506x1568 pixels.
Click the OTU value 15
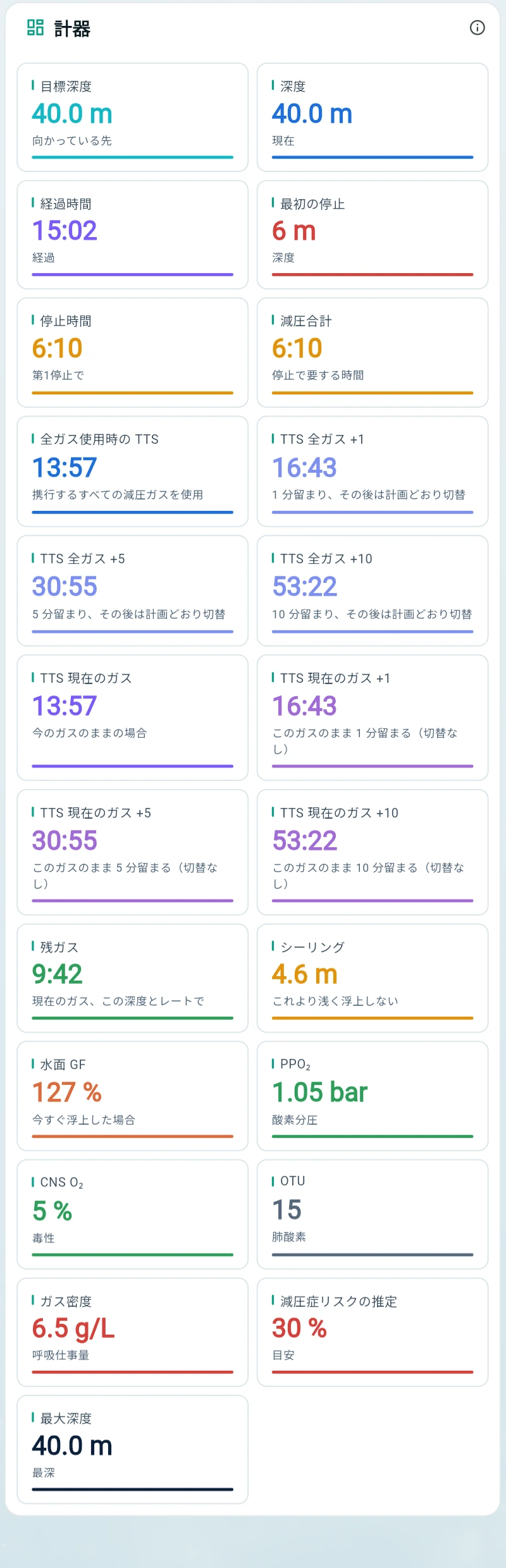point(287,1210)
